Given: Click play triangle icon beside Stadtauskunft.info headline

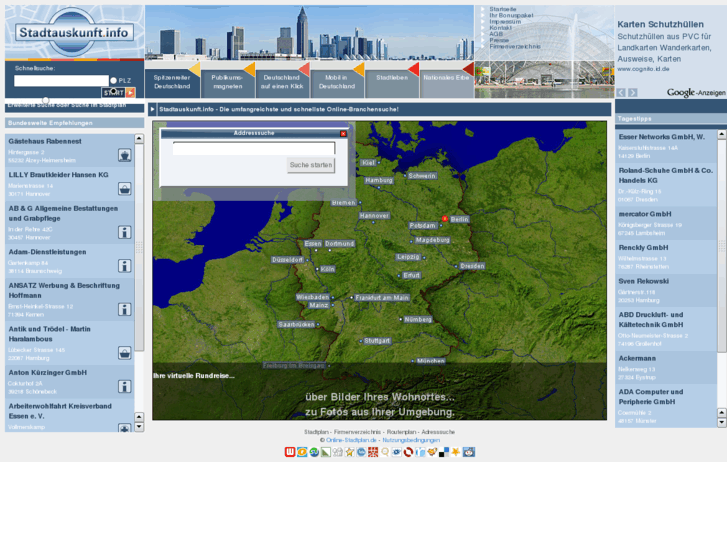Looking at the screenshot, I should pos(153,109).
